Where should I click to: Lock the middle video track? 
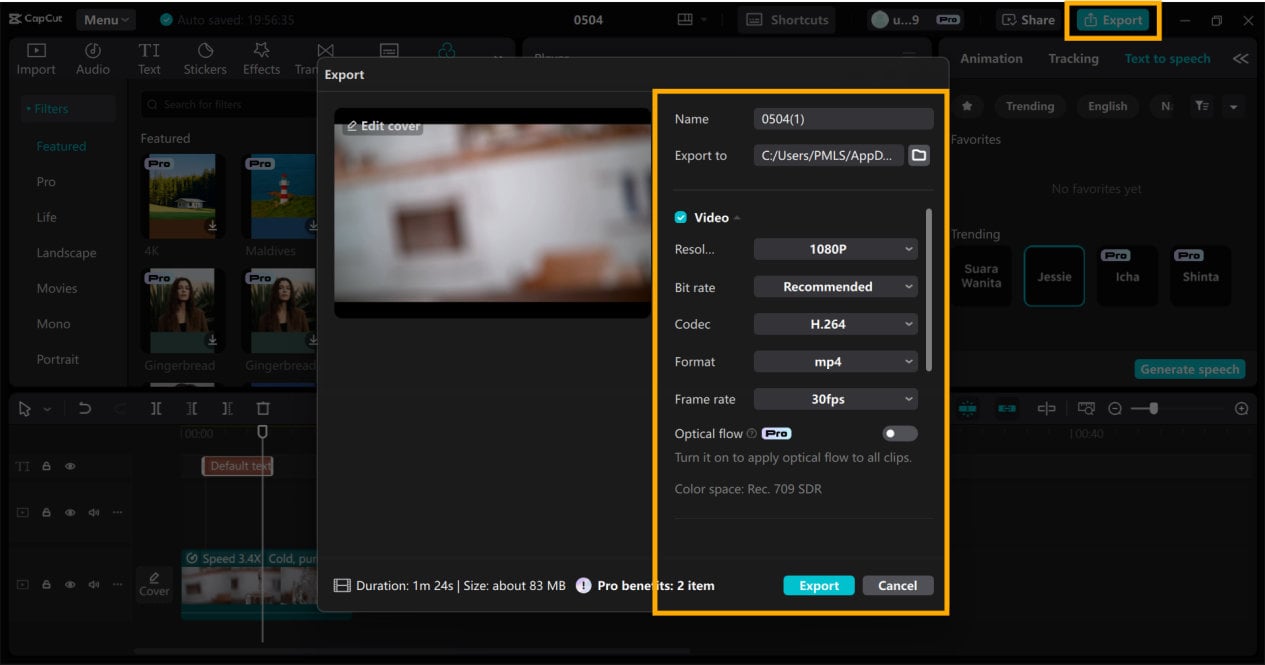tap(46, 512)
